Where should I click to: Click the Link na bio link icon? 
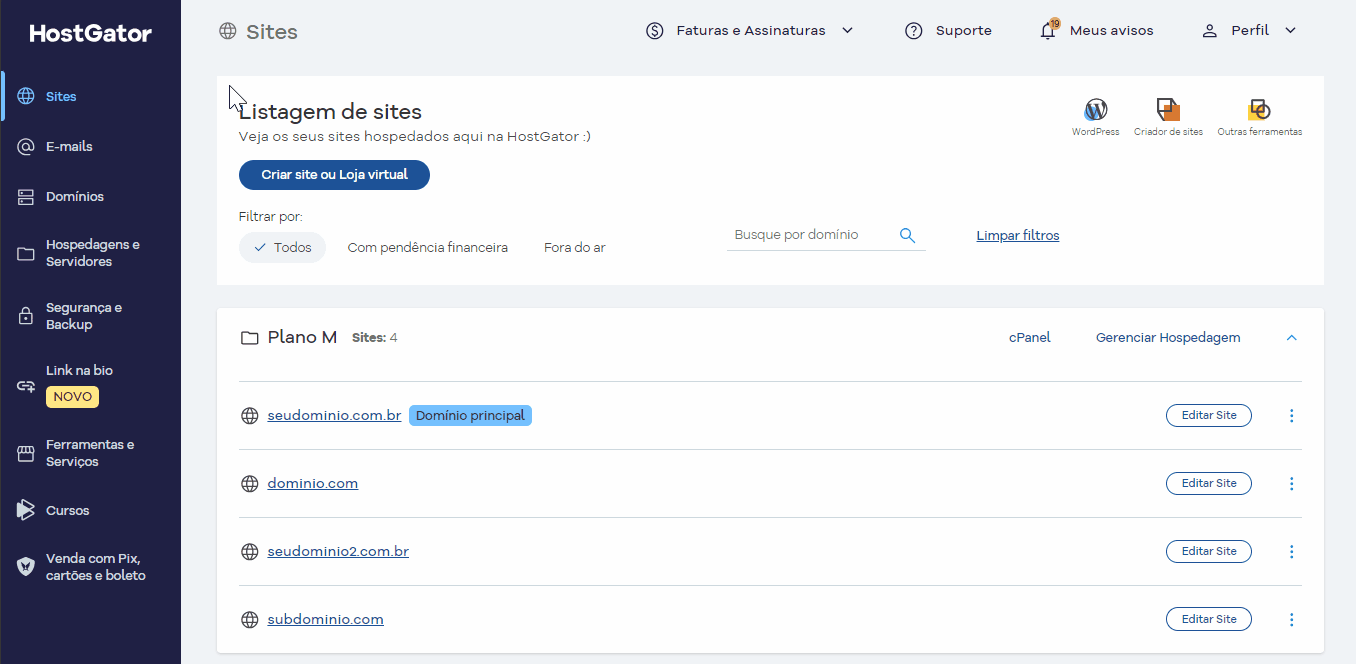[26, 385]
